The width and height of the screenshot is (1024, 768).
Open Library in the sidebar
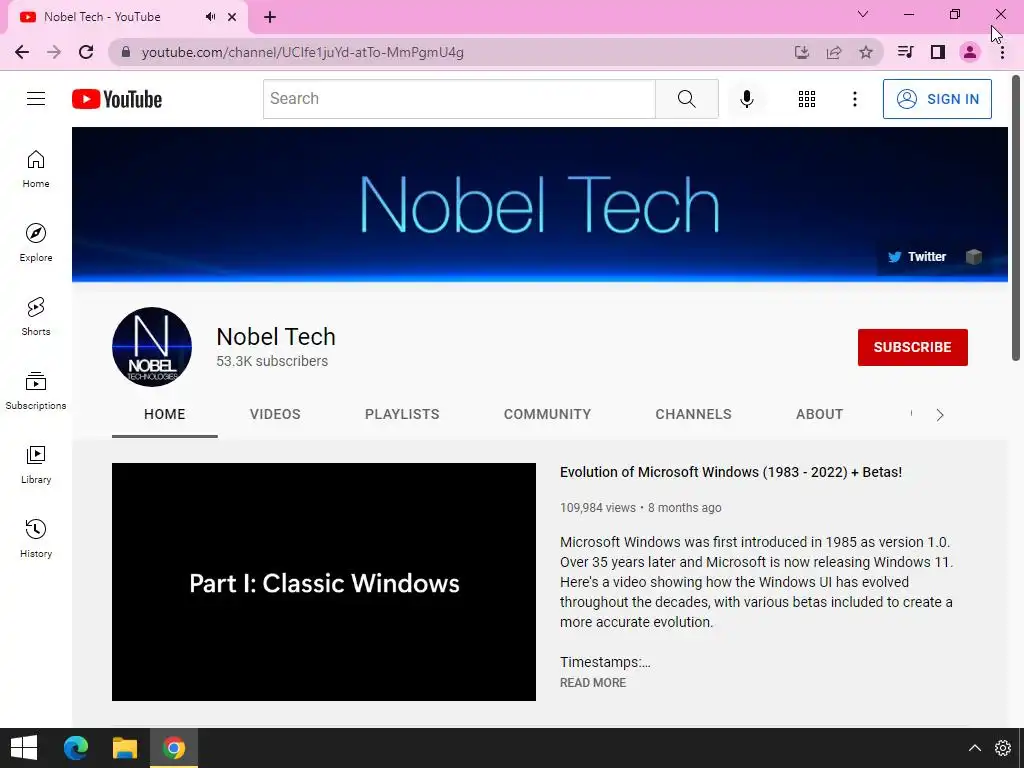click(36, 465)
